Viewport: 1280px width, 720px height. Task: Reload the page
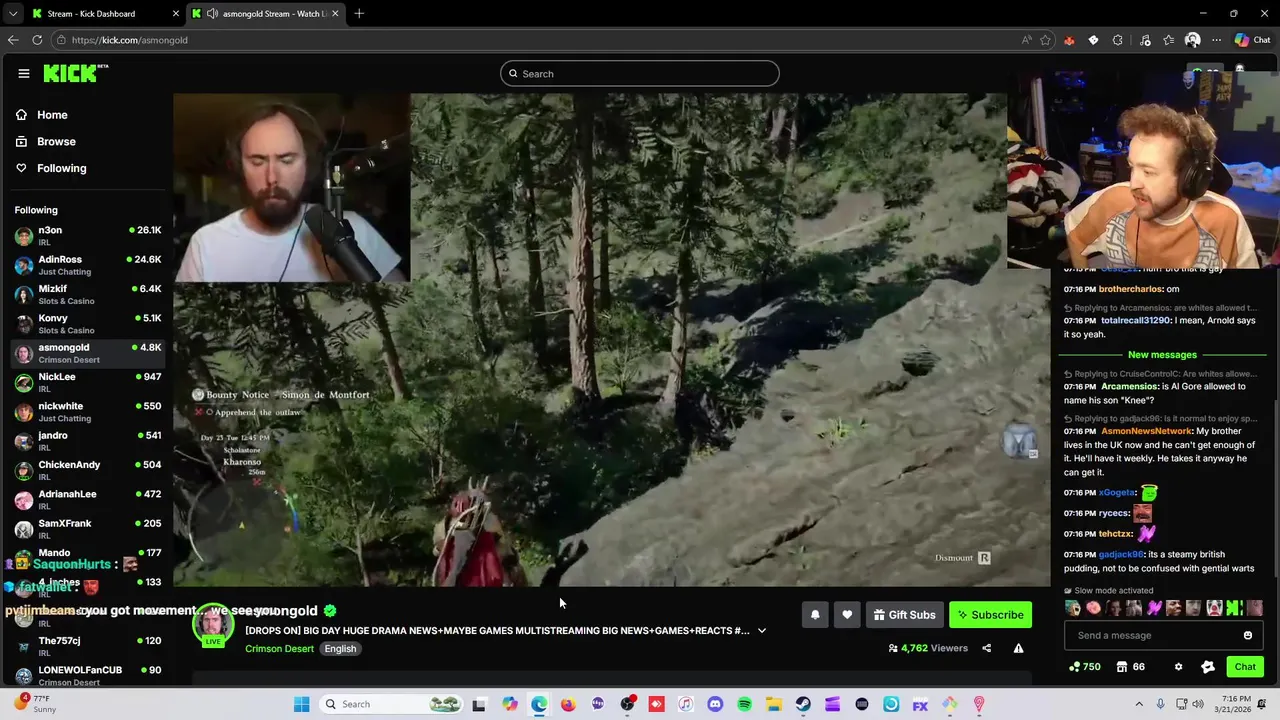pyautogui.click(x=37, y=40)
